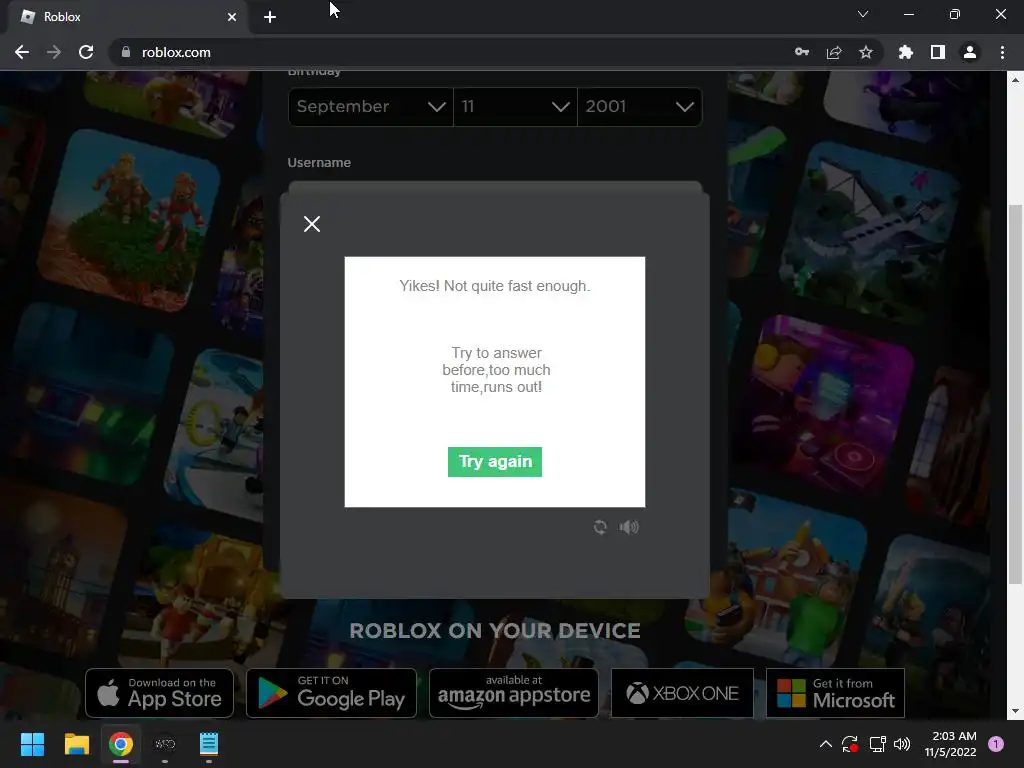Image resolution: width=1024 pixels, height=768 pixels.
Task: Open the Chrome three-dot menu
Action: tap(1002, 52)
